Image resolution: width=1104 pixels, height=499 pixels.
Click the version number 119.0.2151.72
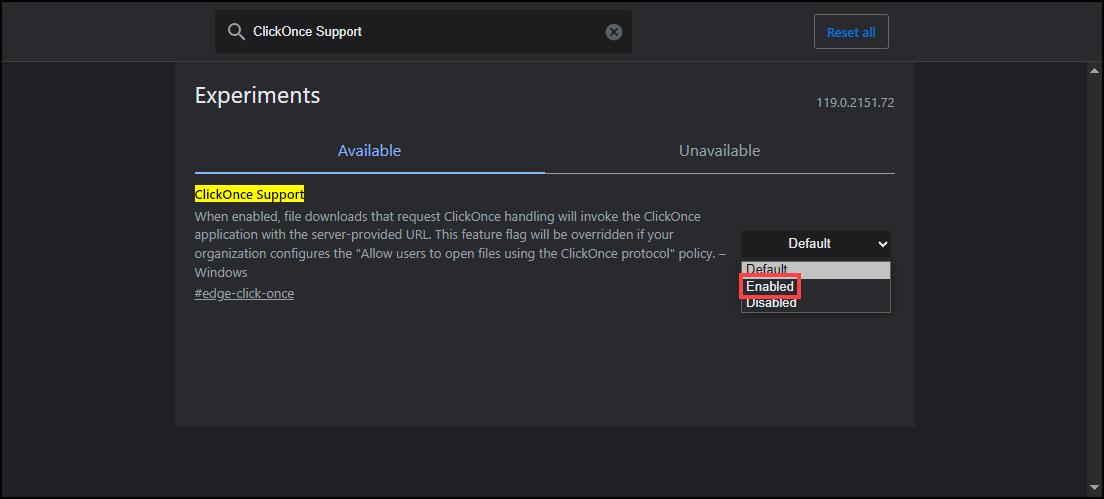click(x=855, y=103)
